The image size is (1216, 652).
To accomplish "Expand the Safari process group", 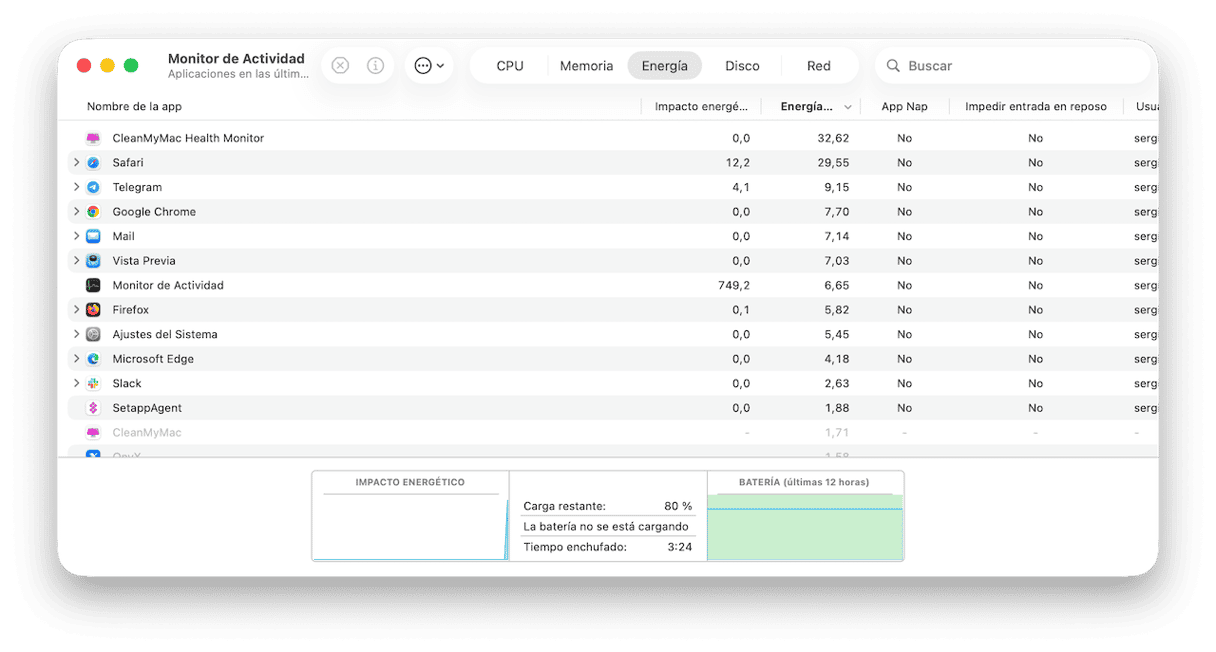I will coord(76,162).
